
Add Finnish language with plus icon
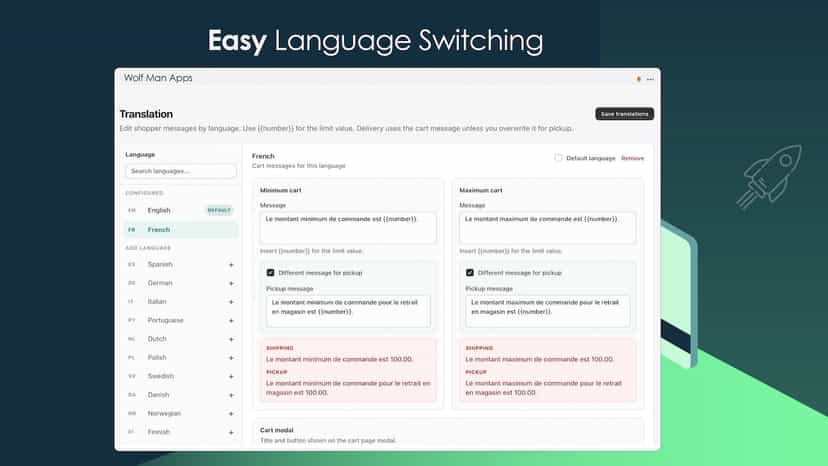(x=231, y=432)
